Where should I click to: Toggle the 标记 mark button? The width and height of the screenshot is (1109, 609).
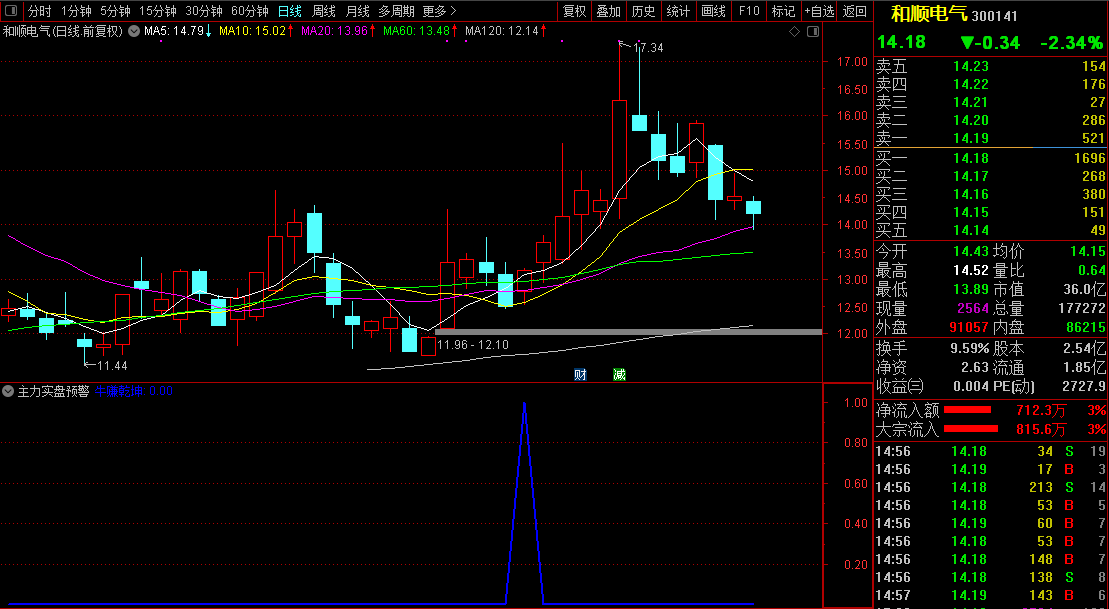[783, 11]
